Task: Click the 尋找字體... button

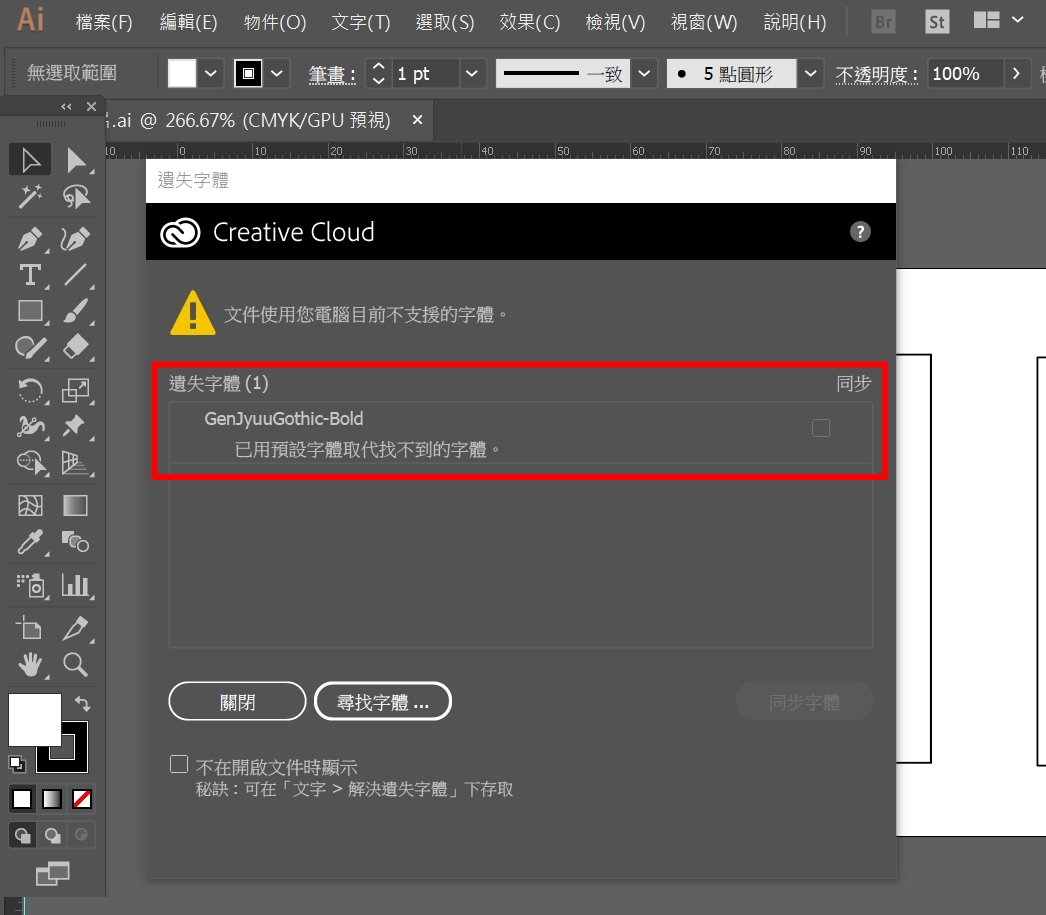Action: (x=382, y=702)
